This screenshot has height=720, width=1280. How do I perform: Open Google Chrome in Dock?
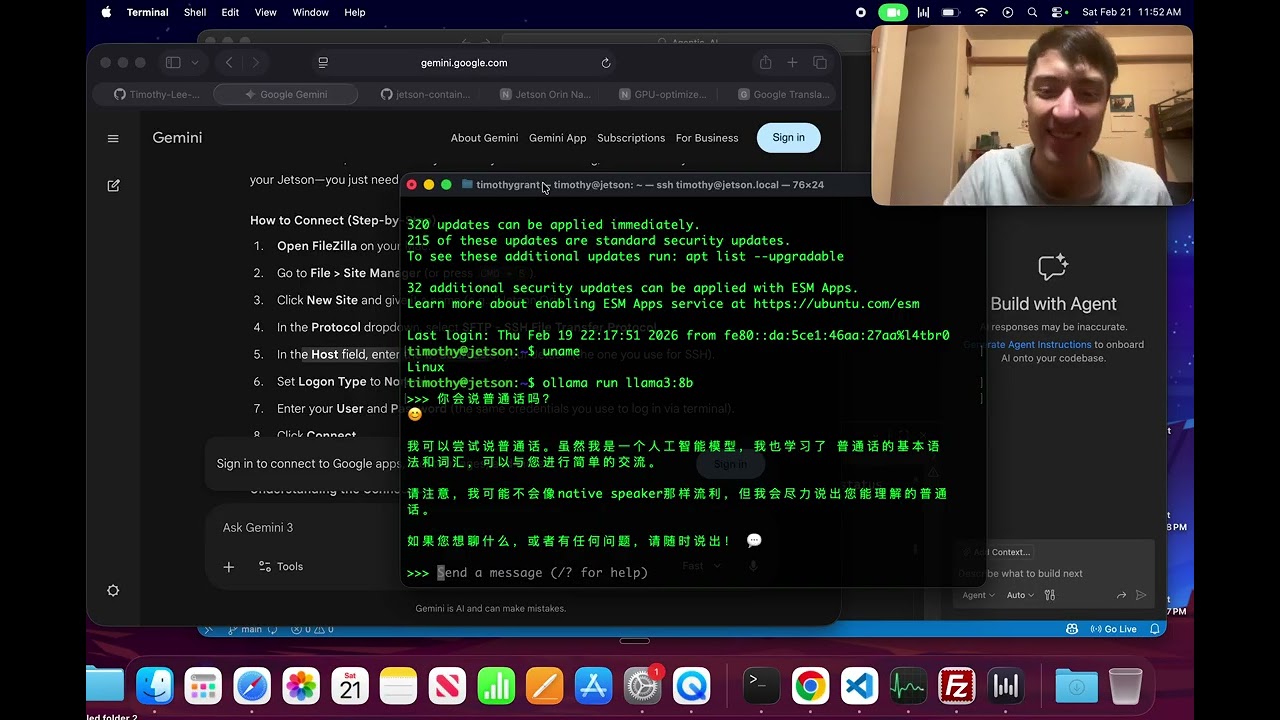810,686
